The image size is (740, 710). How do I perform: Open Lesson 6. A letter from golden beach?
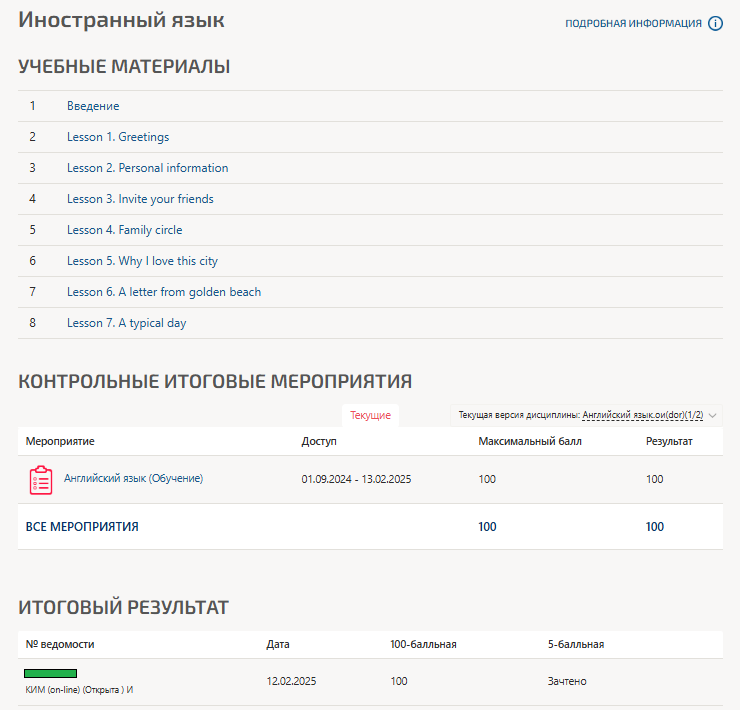(164, 292)
